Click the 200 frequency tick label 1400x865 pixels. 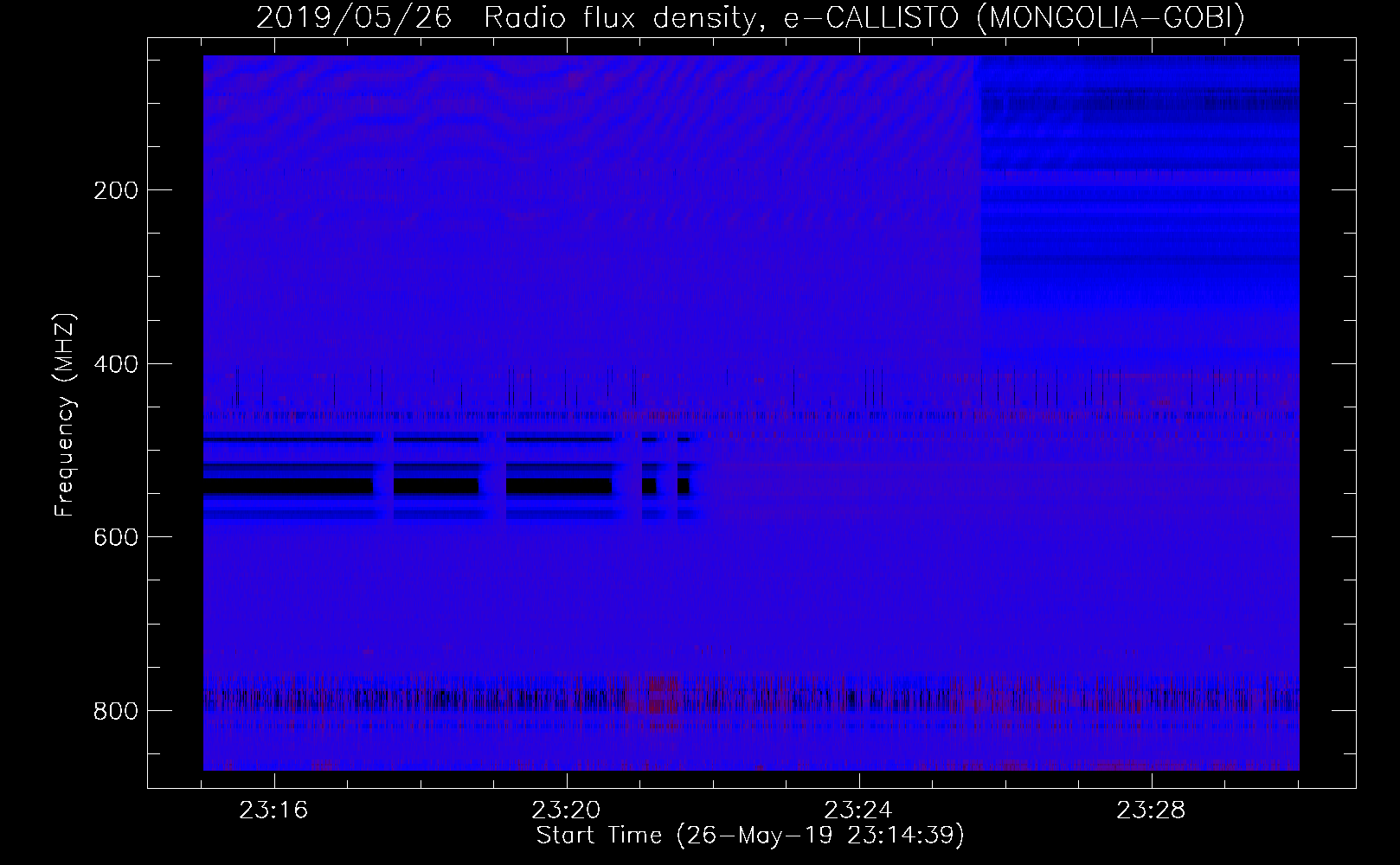pos(115,190)
